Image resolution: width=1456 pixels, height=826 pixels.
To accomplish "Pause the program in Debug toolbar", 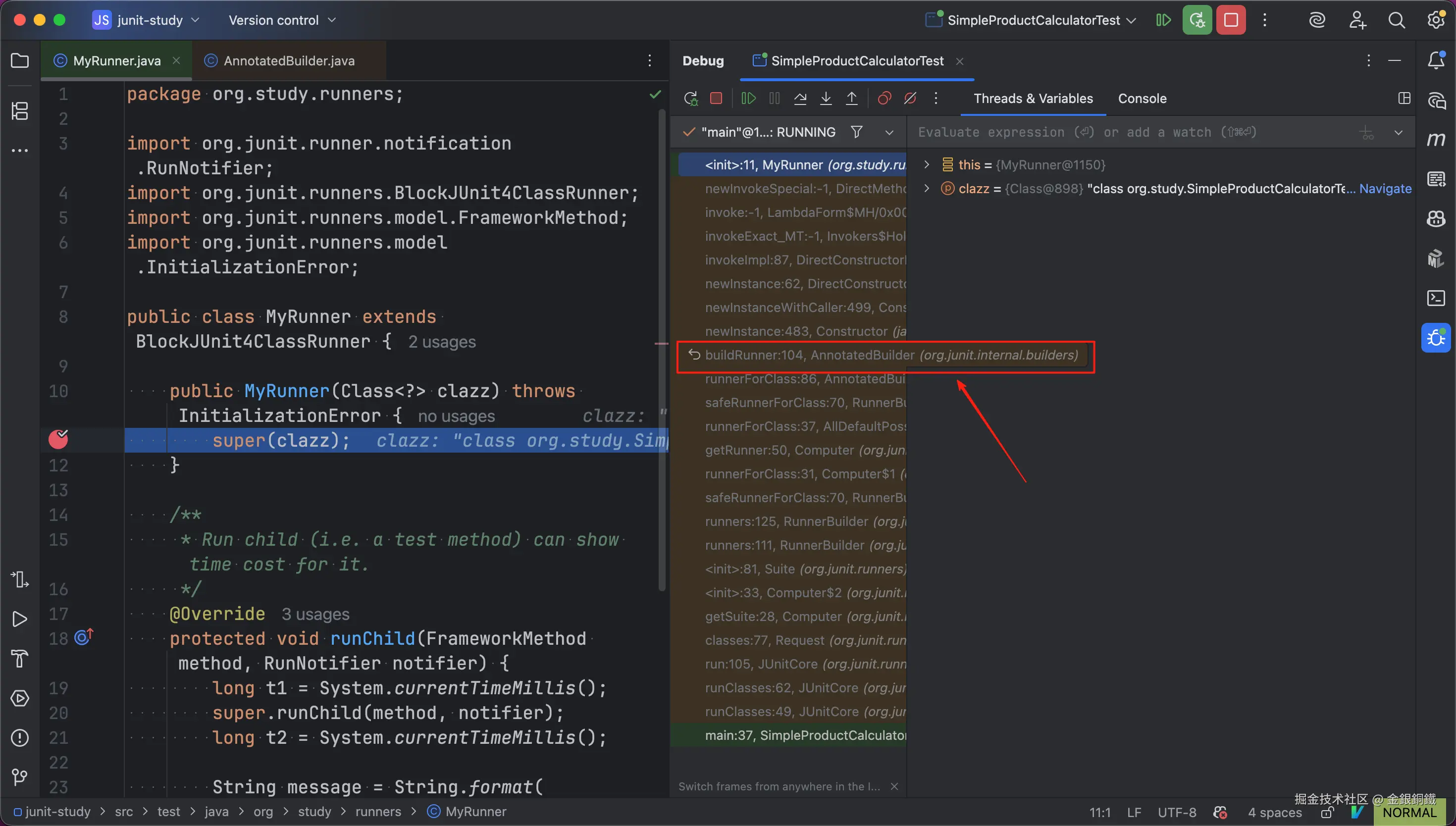I will (x=774, y=99).
